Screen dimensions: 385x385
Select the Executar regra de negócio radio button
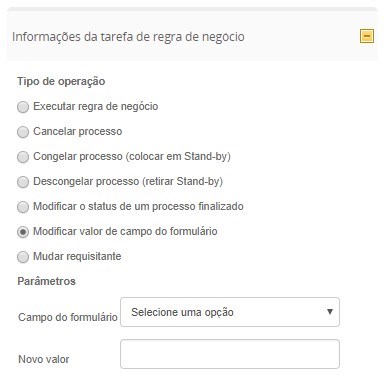pos(23,107)
